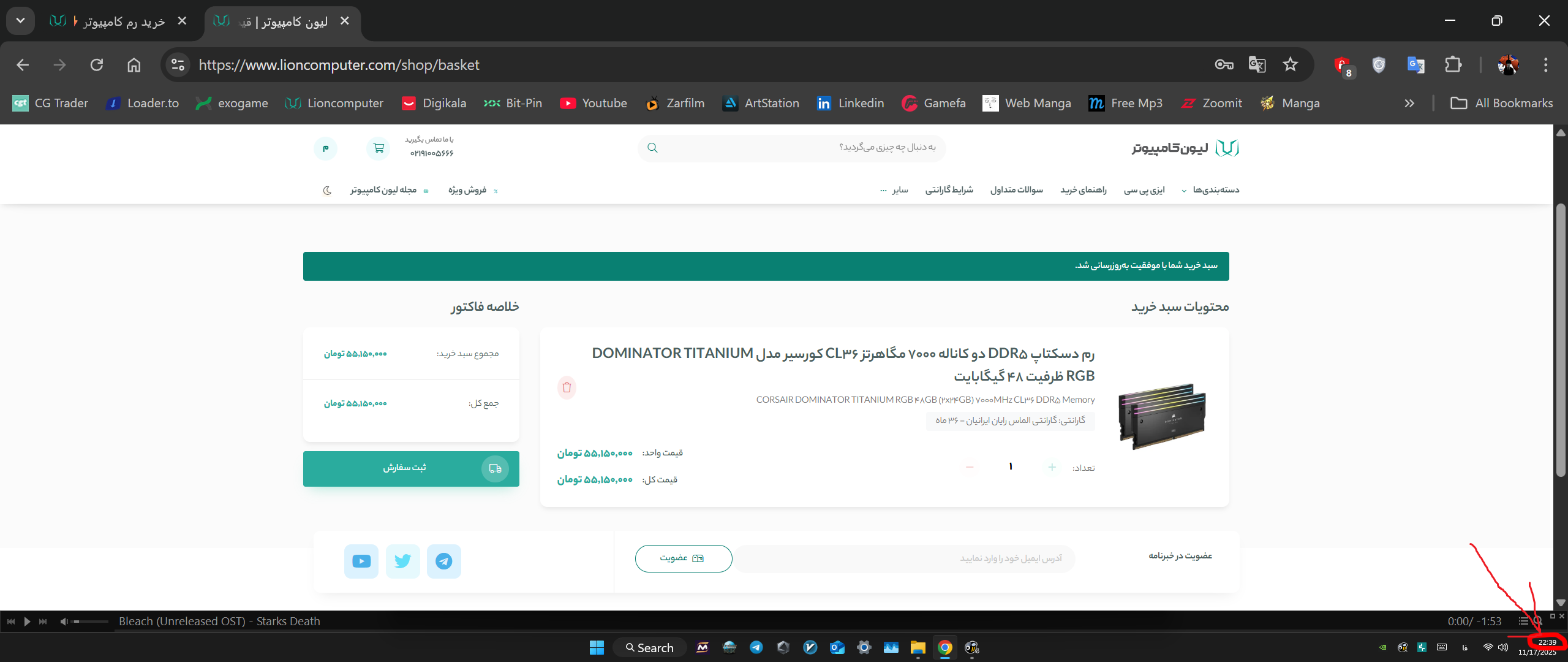
Task: Open the tab search dropdown arrow
Action: coord(20,21)
